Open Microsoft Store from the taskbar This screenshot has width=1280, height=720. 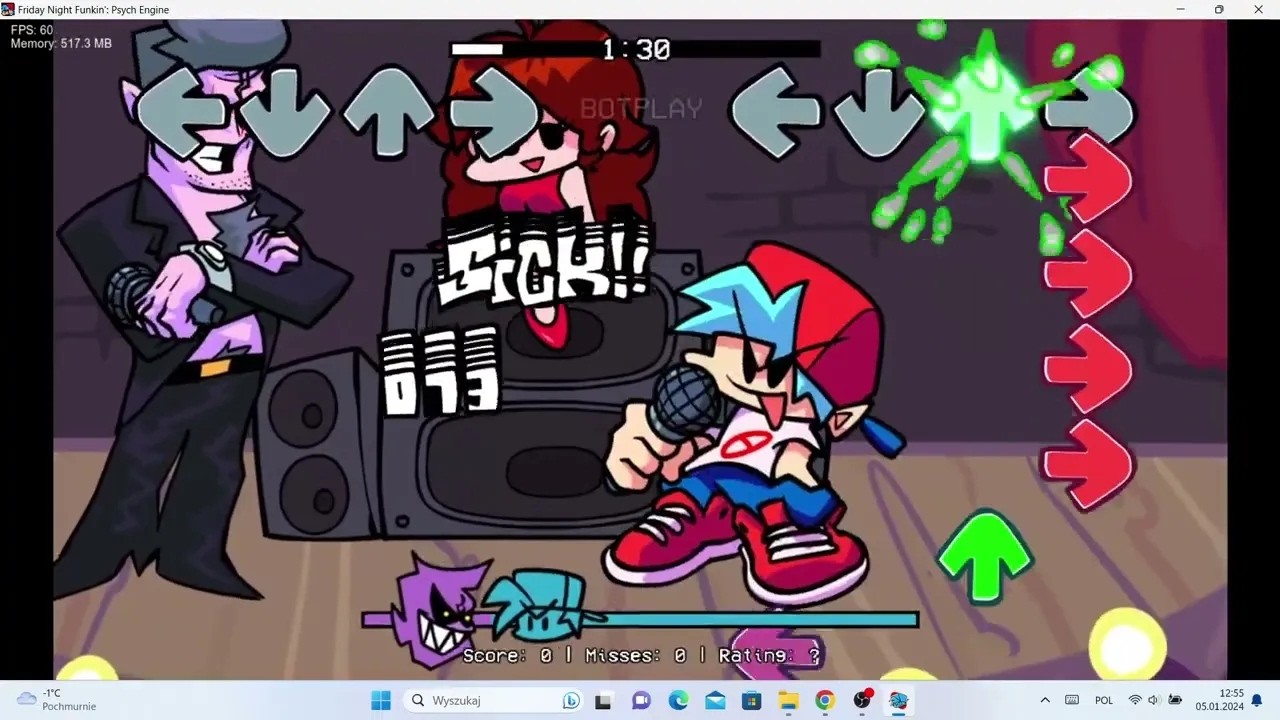coord(752,701)
